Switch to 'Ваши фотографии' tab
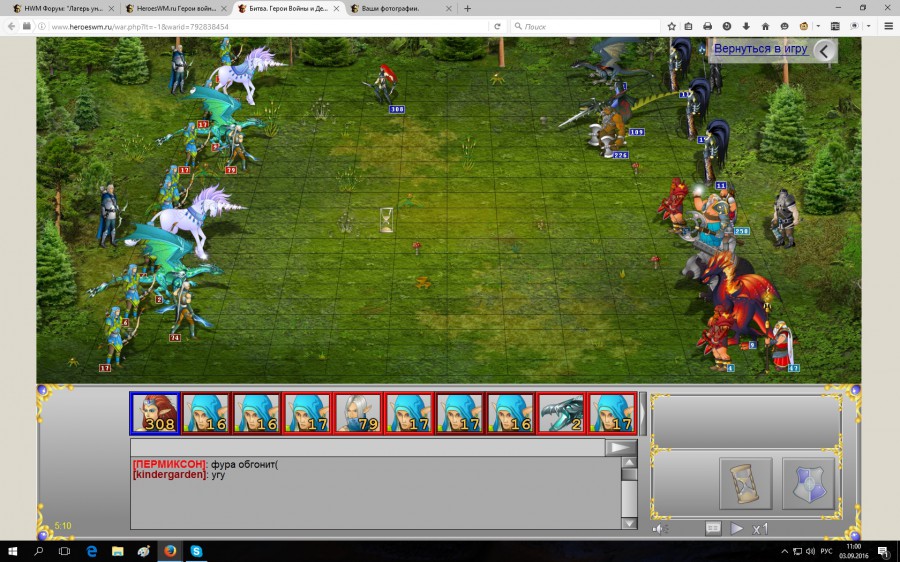Screen dimensions: 900x562 [x=390, y=9]
